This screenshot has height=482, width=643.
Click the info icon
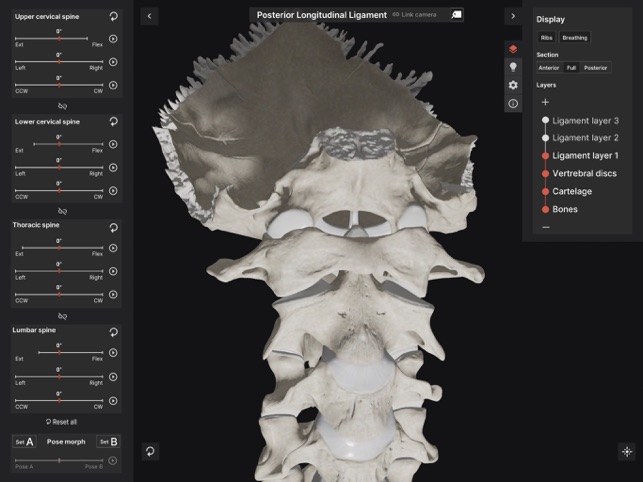513,103
